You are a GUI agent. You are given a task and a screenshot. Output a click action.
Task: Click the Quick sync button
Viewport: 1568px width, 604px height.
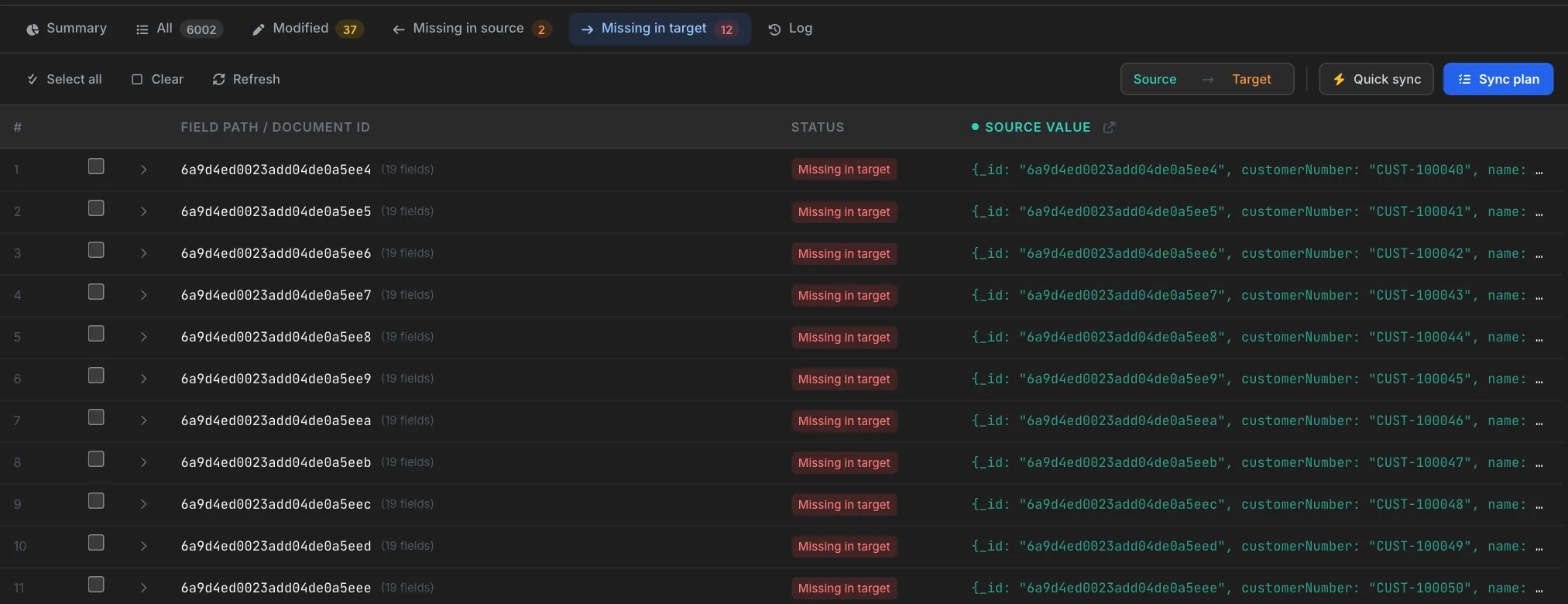coord(1376,79)
